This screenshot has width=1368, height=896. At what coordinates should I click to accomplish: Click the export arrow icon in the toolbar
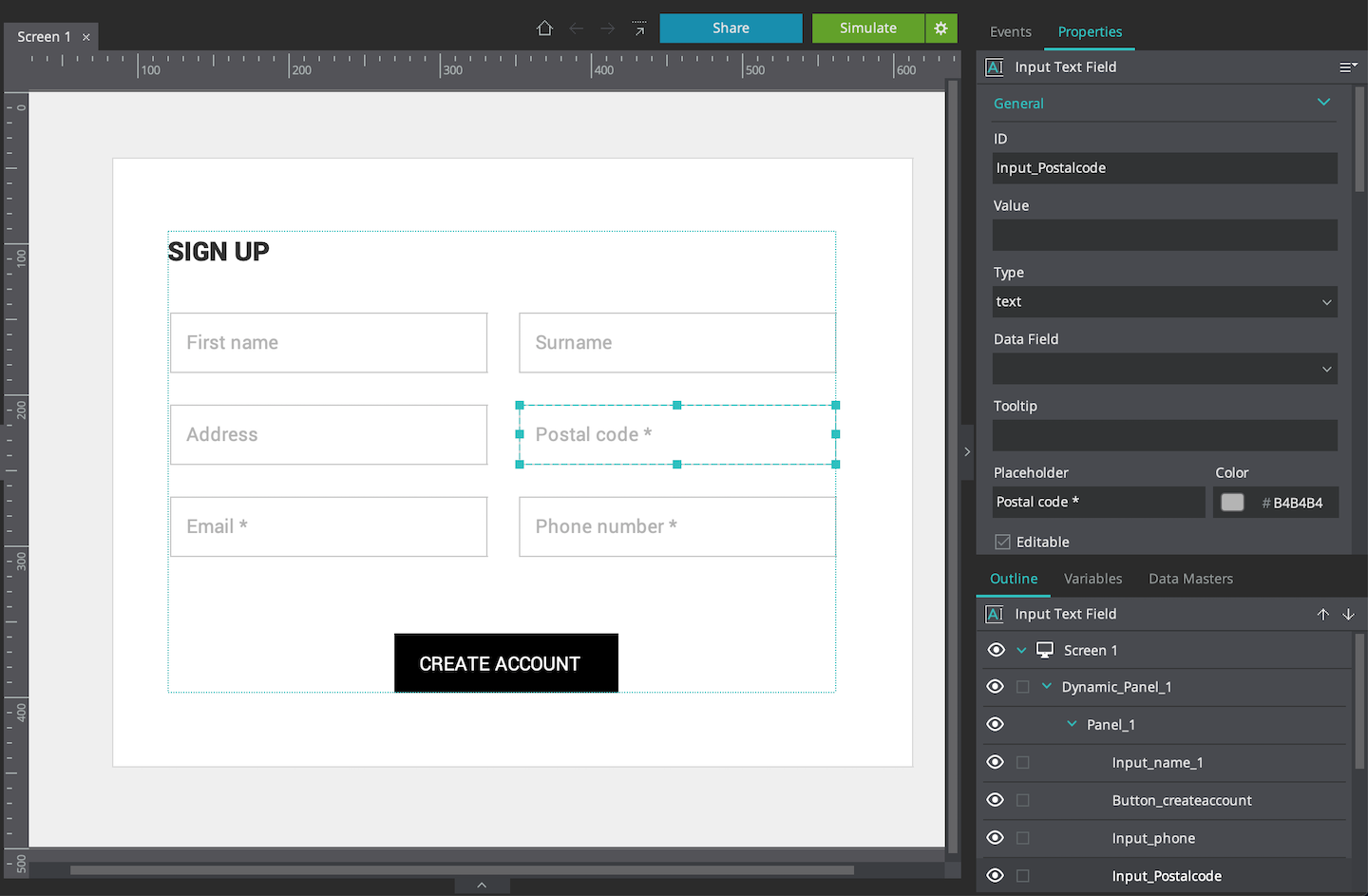638,27
